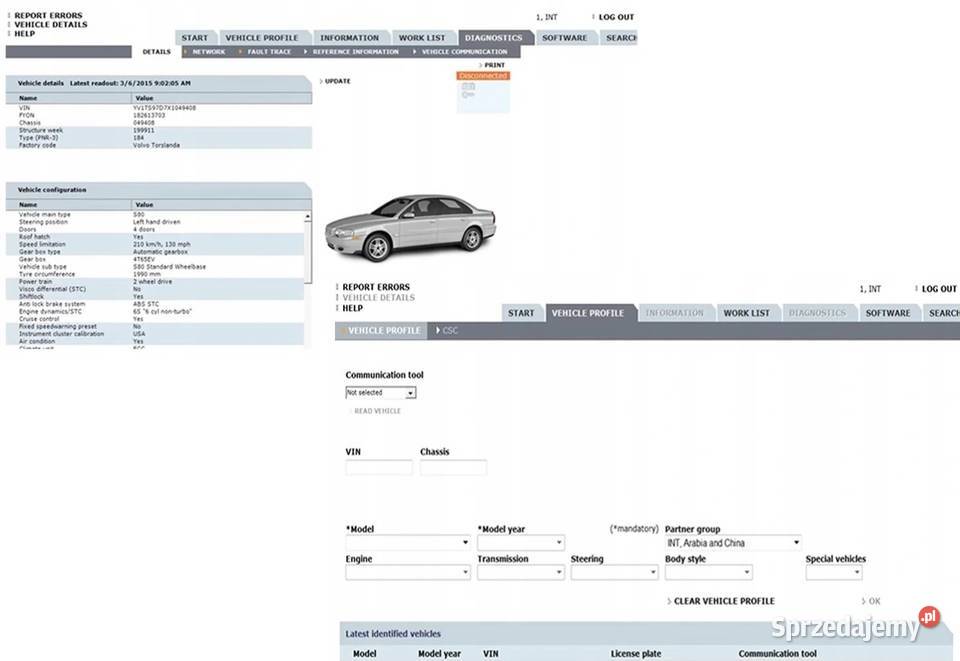Open the *Model dropdown
Image resolution: width=960 pixels, height=661 pixels.
coord(408,543)
